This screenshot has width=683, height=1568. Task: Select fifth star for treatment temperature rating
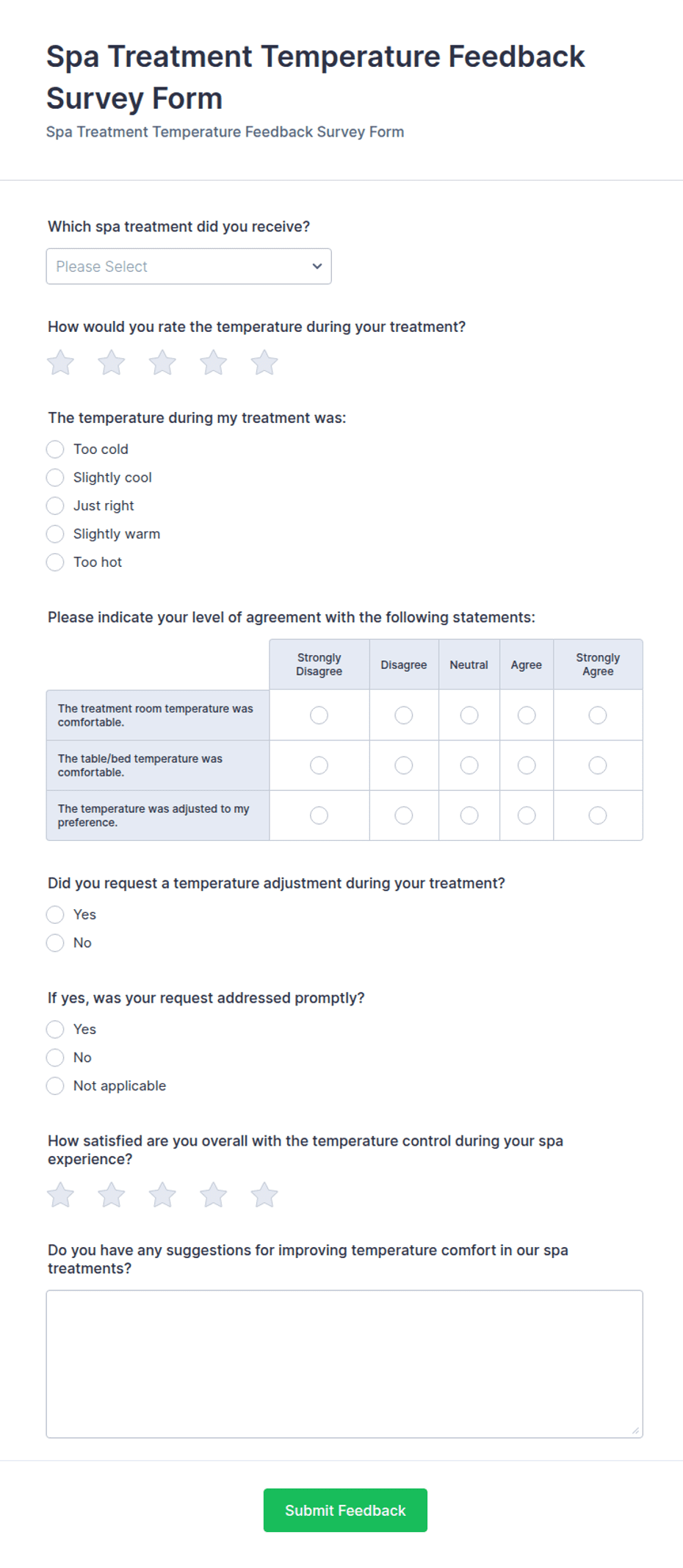pos(264,362)
